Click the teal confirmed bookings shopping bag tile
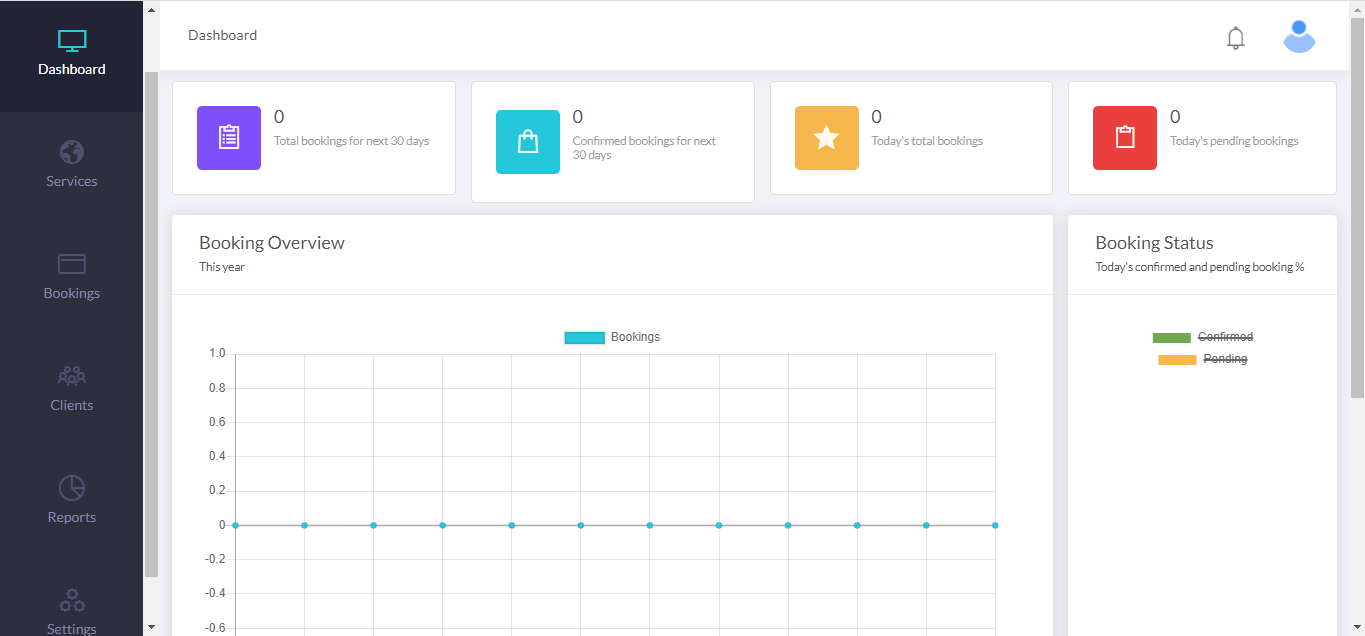Screen dimensions: 1365x636 tap(527, 141)
